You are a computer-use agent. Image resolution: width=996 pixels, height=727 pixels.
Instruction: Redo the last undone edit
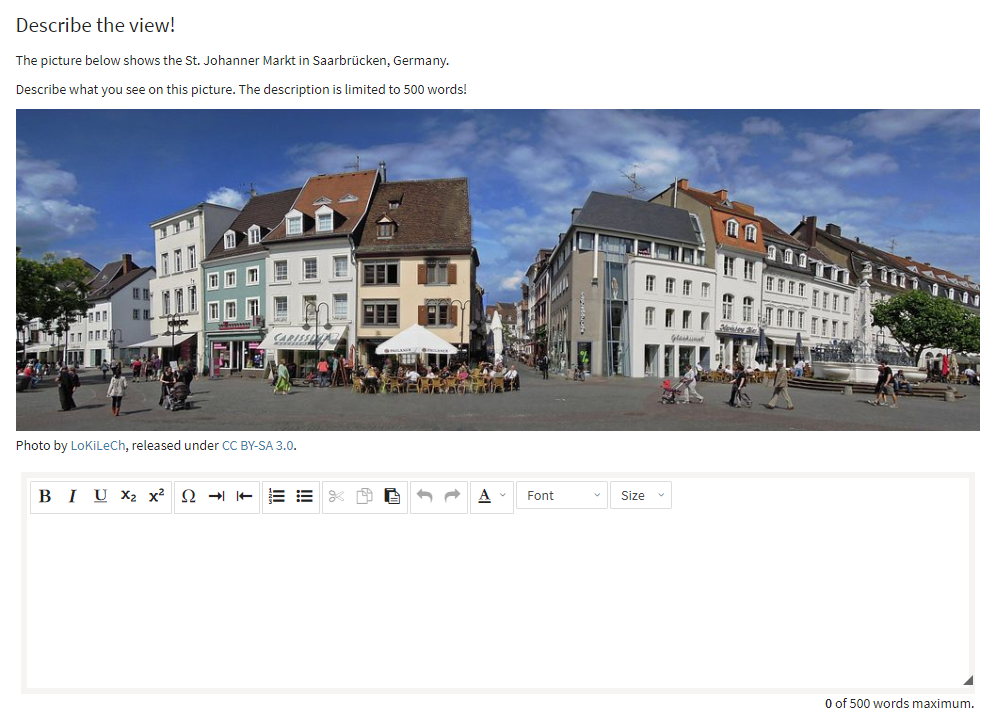[452, 496]
